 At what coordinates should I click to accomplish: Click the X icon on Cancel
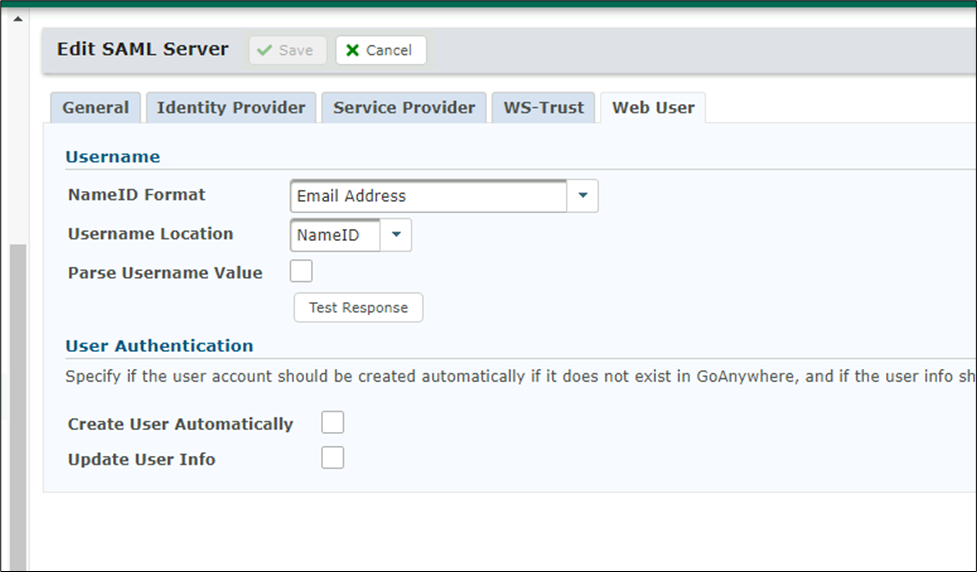point(352,50)
